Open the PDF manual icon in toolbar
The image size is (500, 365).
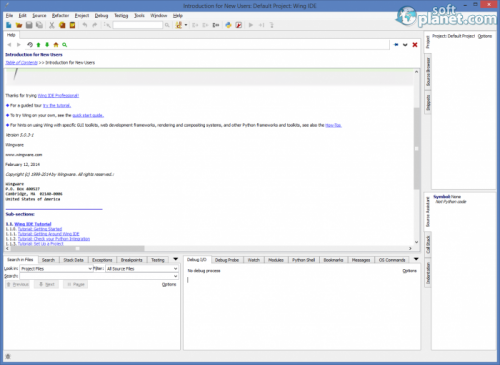pos(239,25)
